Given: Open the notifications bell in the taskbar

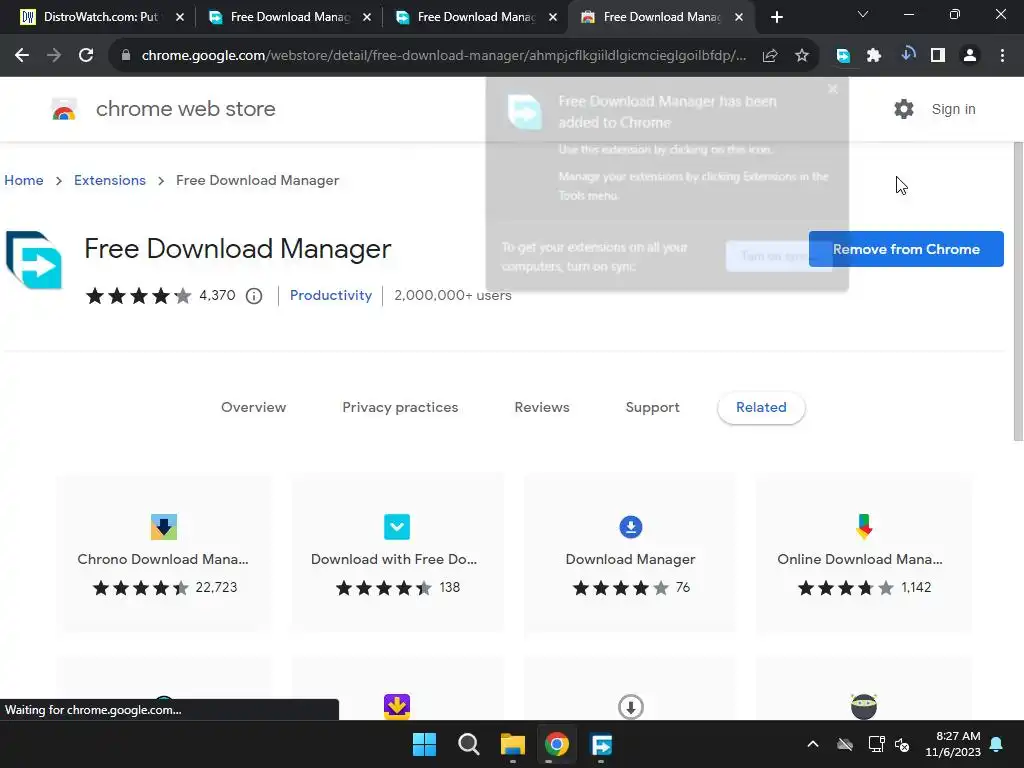Looking at the screenshot, I should (x=997, y=744).
